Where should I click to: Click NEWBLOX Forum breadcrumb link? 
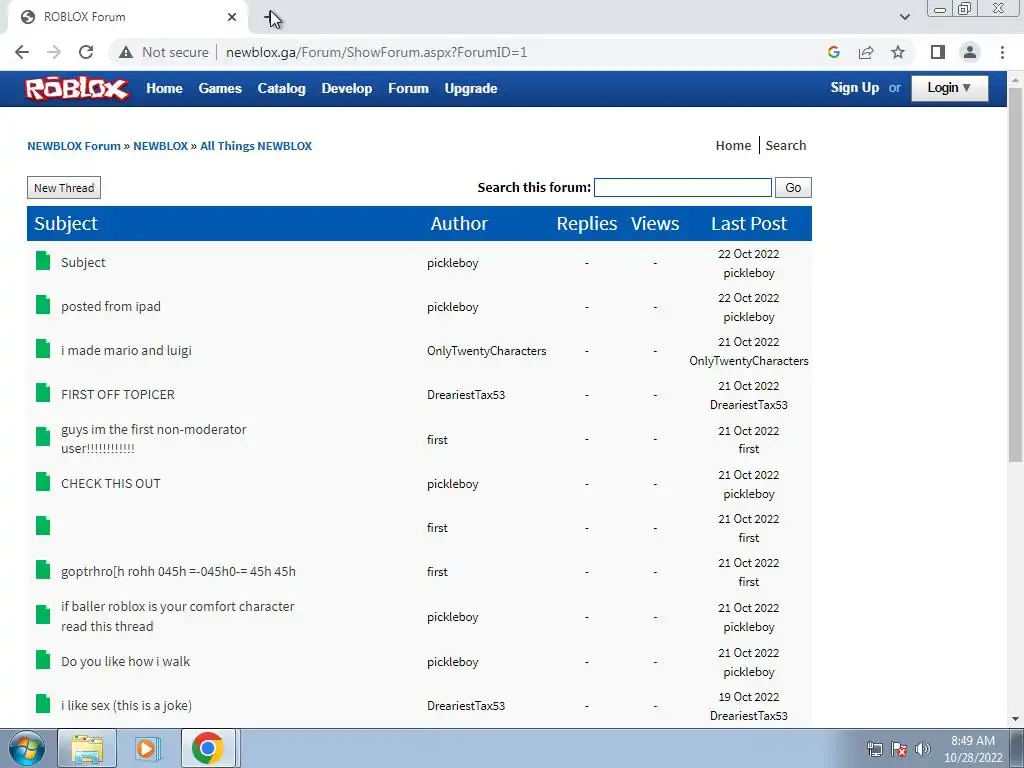74,146
